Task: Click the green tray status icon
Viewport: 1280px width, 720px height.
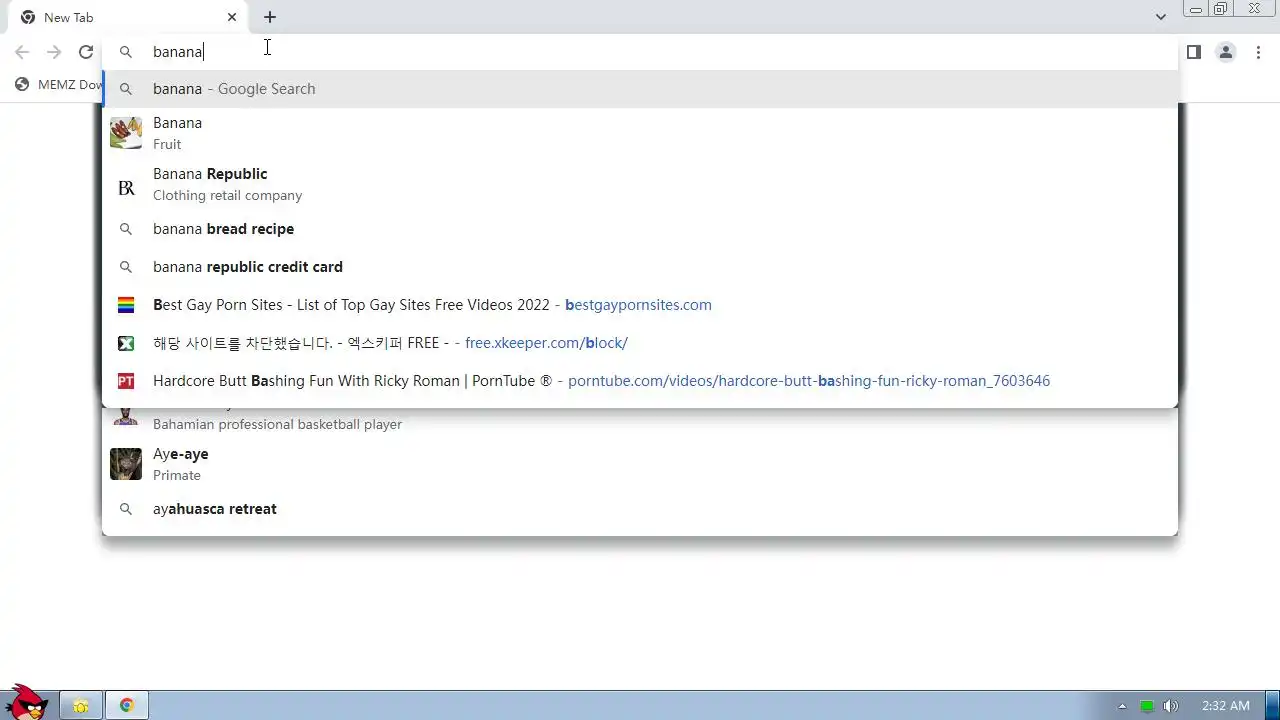Action: pyautogui.click(x=1147, y=706)
